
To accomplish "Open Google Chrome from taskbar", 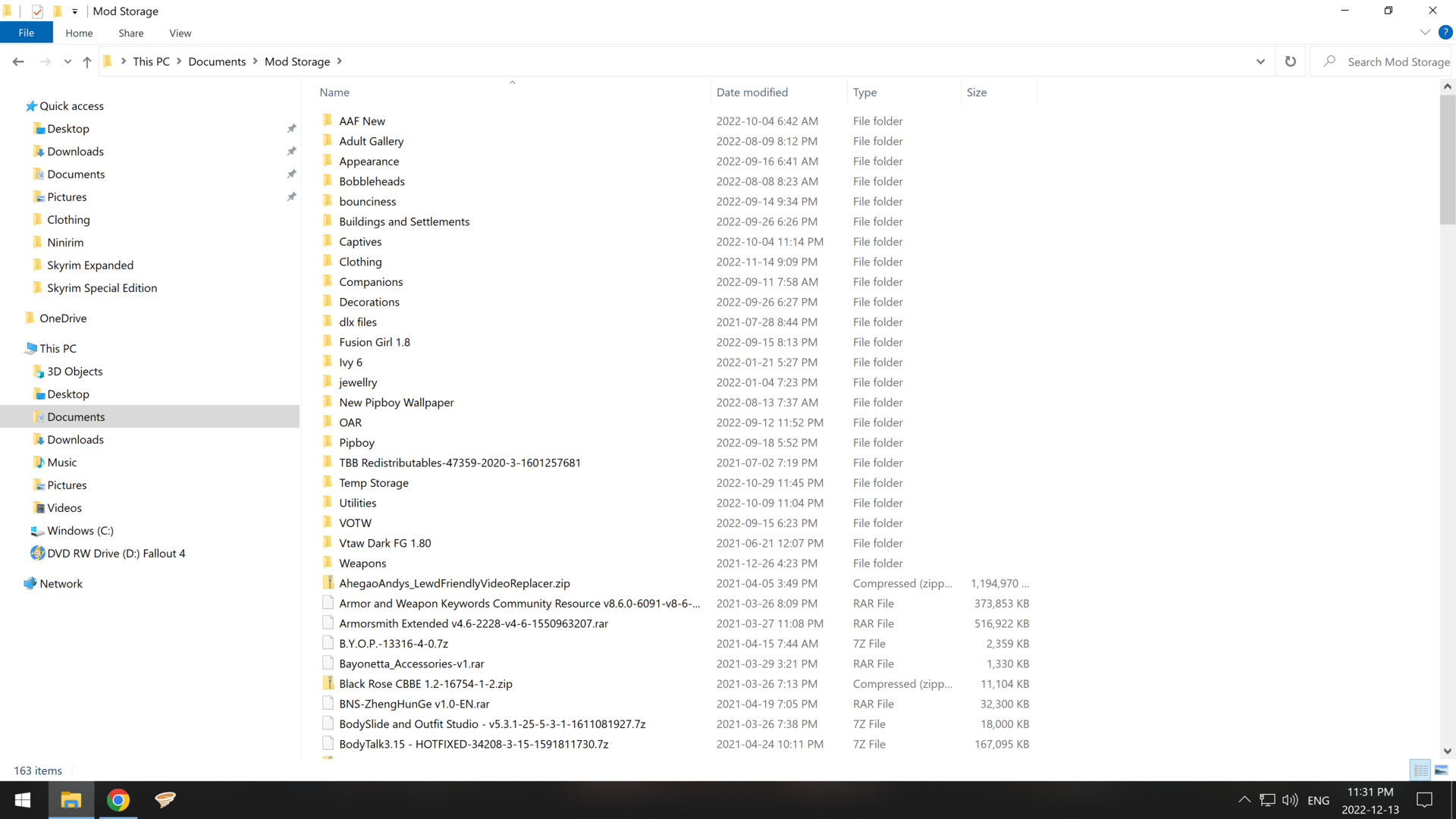I will coord(118,800).
